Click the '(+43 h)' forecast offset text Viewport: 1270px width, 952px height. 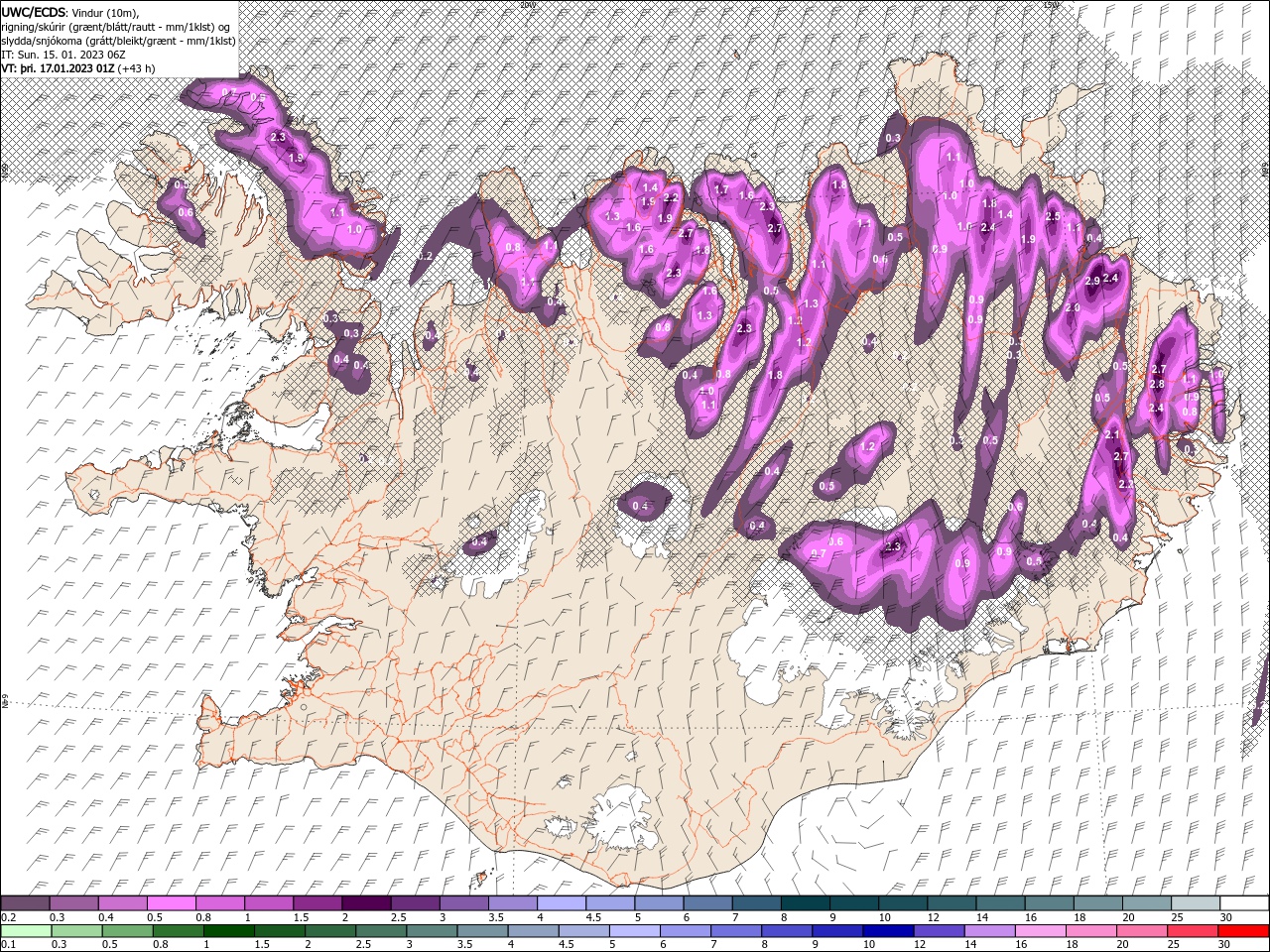(137, 68)
